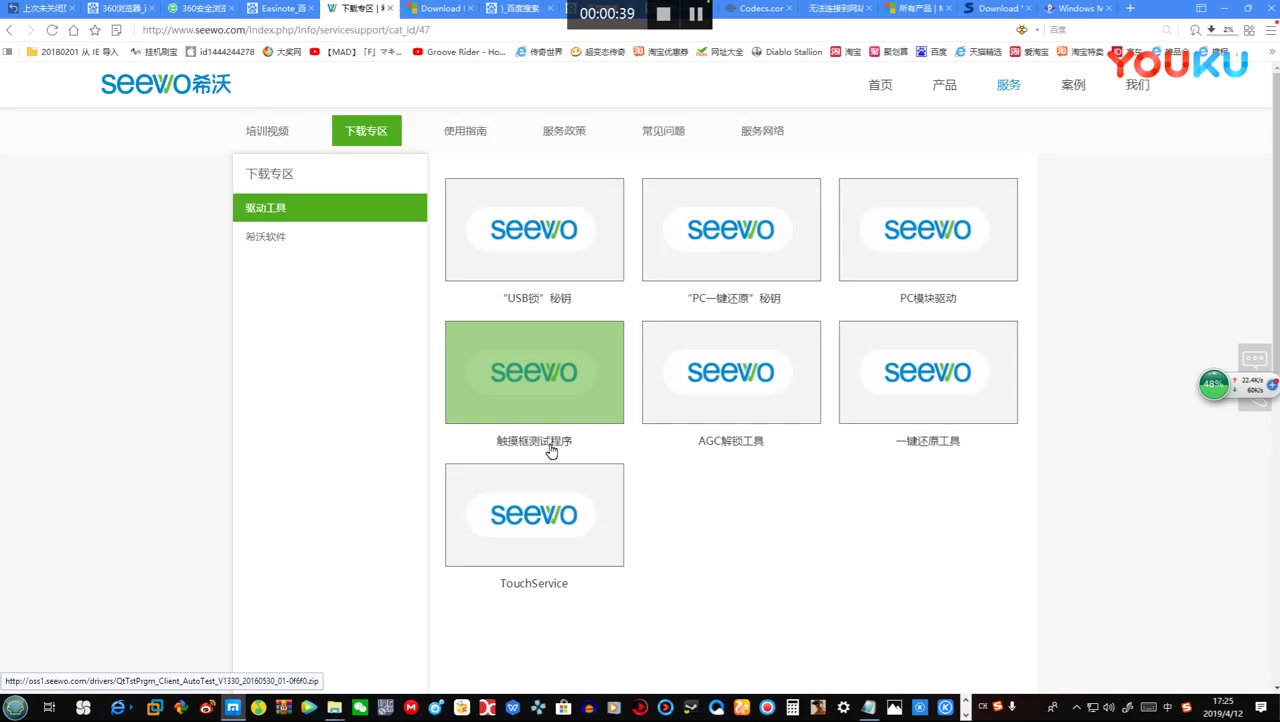Switch to the 常见问题 sub-tab

pyautogui.click(x=663, y=131)
